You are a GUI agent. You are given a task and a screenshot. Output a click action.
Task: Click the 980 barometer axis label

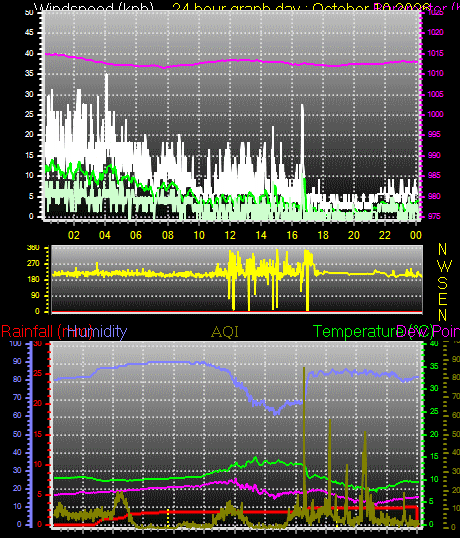point(434,196)
